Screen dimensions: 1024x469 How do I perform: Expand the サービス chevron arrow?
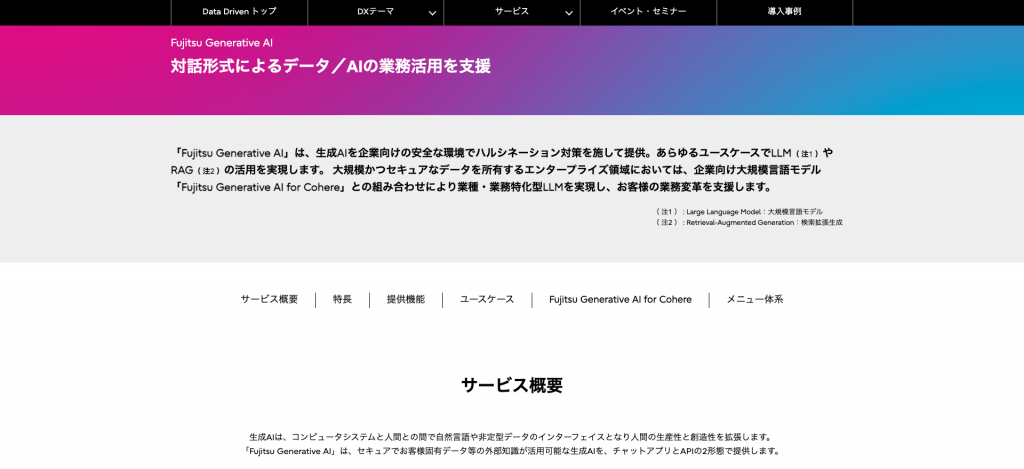[x=569, y=12]
